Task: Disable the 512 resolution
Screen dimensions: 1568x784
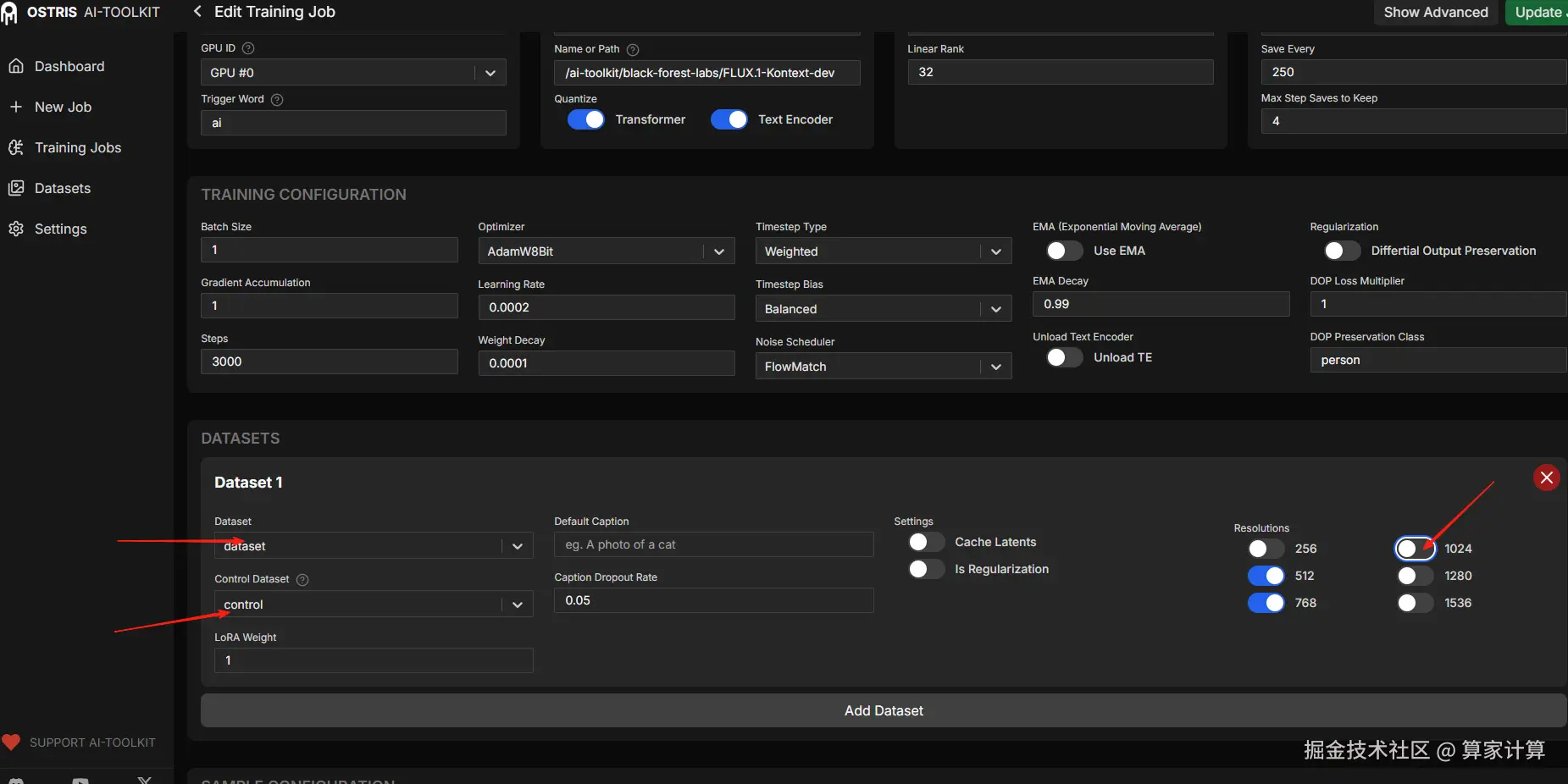Action: tap(1266, 576)
